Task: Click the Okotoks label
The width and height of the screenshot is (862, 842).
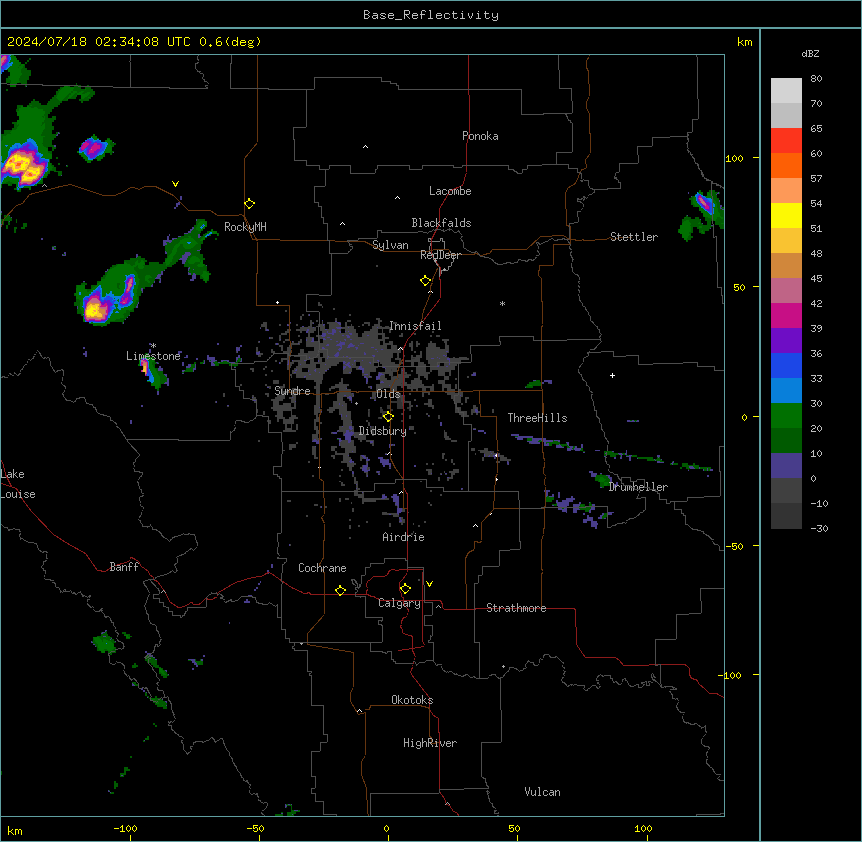Action: (412, 700)
